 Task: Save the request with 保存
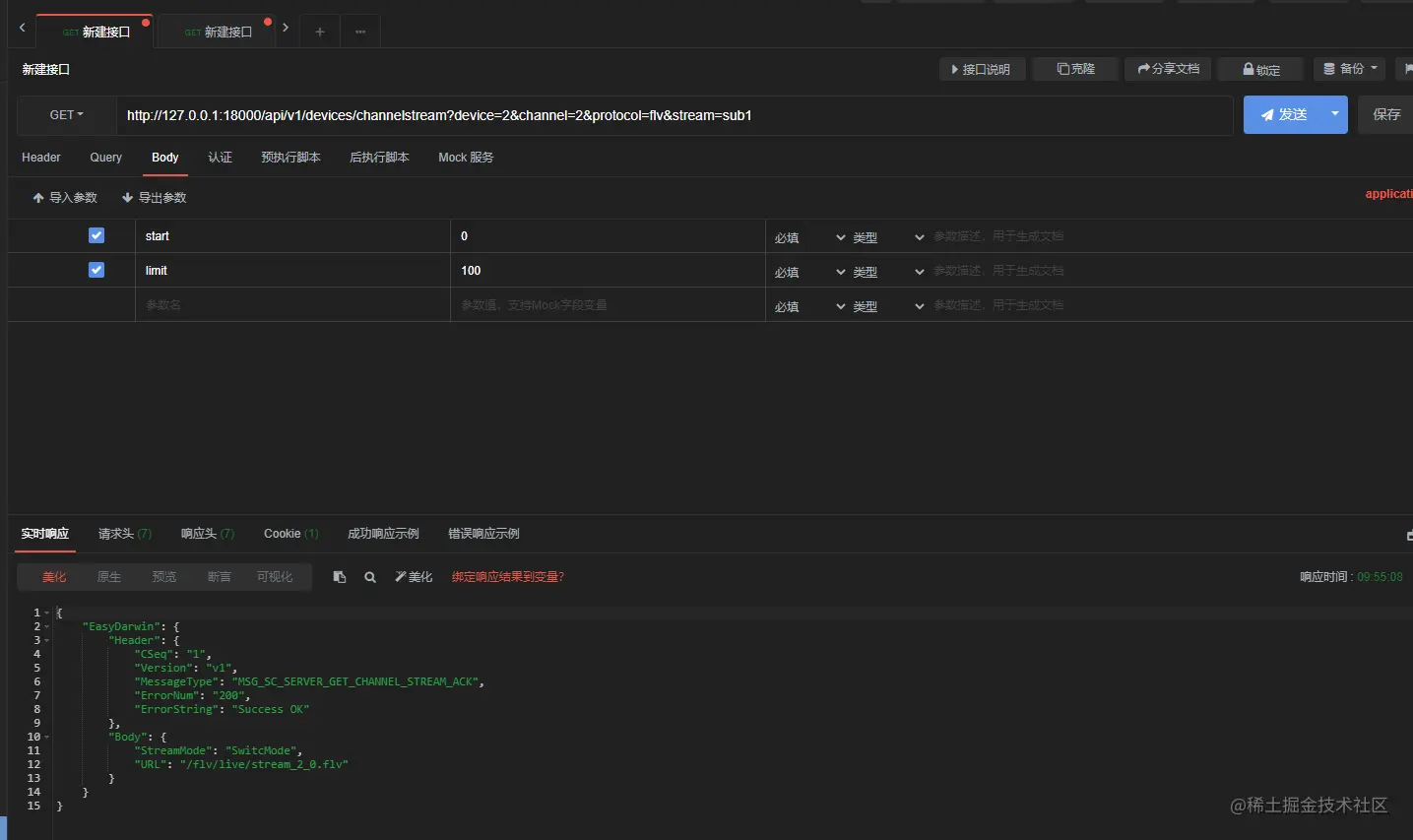pyautogui.click(x=1386, y=115)
